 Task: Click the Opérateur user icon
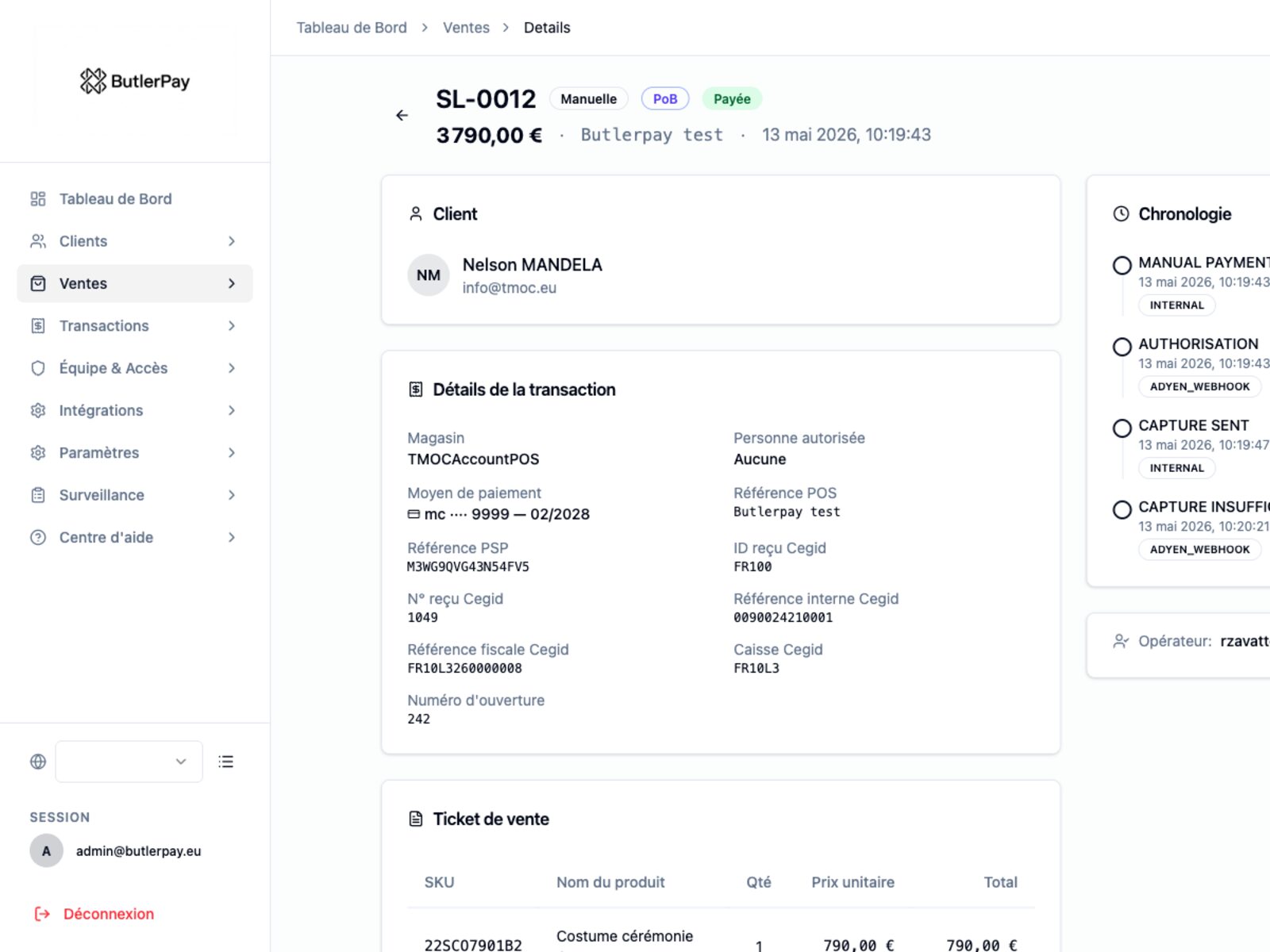[x=1121, y=641]
